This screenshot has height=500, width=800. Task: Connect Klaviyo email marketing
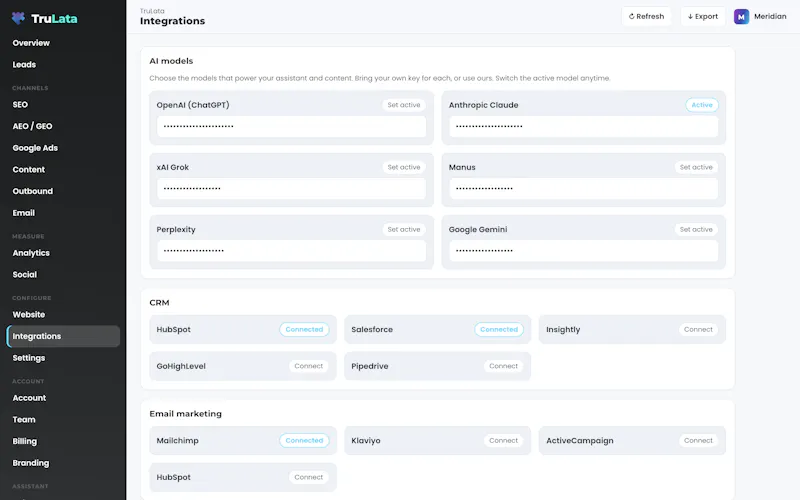click(503, 441)
